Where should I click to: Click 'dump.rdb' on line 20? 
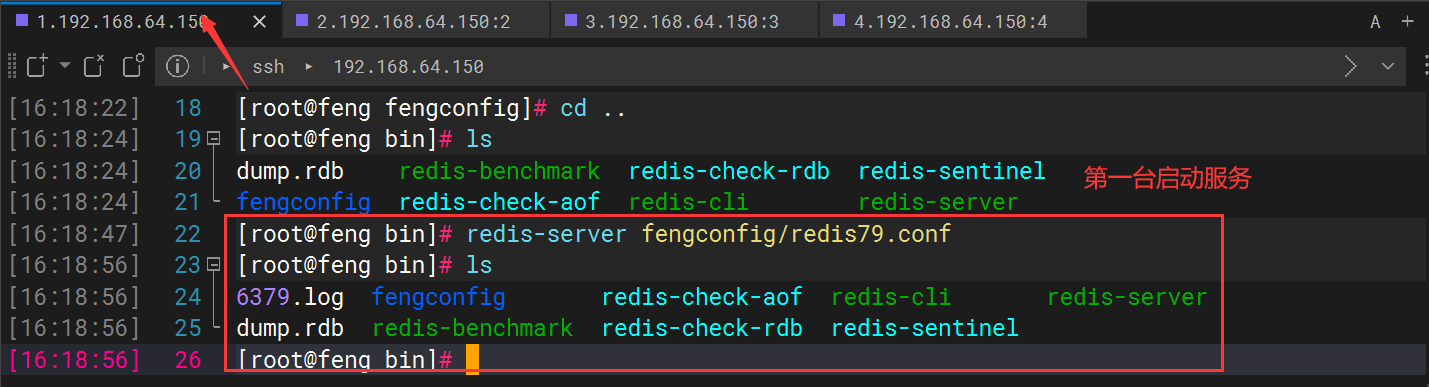pos(290,171)
